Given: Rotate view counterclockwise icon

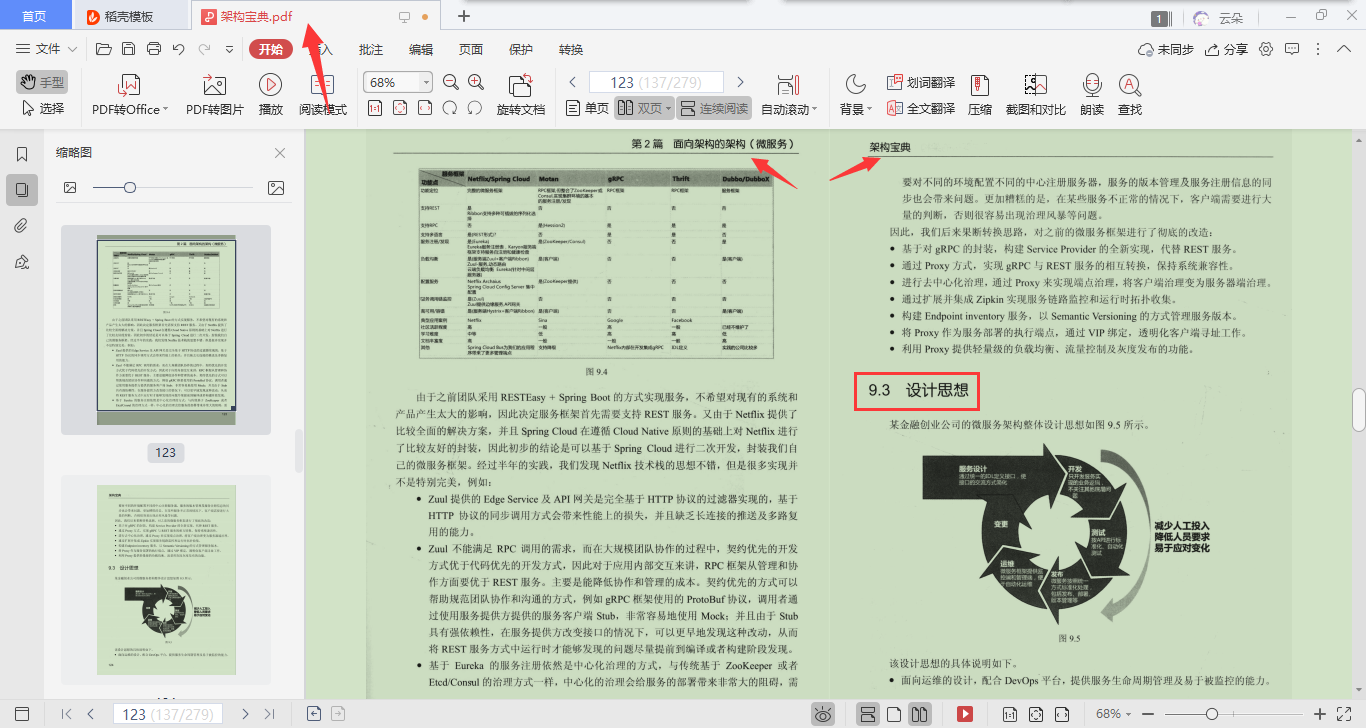Looking at the screenshot, I should tap(450, 108).
